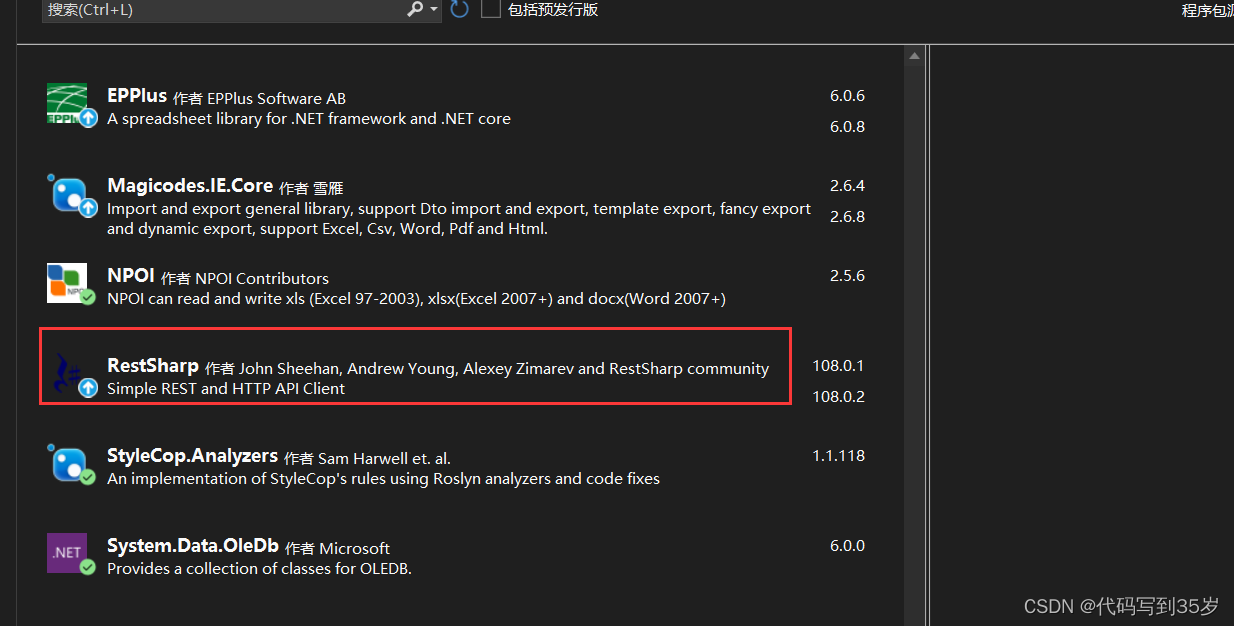Click the search magnifier icon

click(x=415, y=9)
